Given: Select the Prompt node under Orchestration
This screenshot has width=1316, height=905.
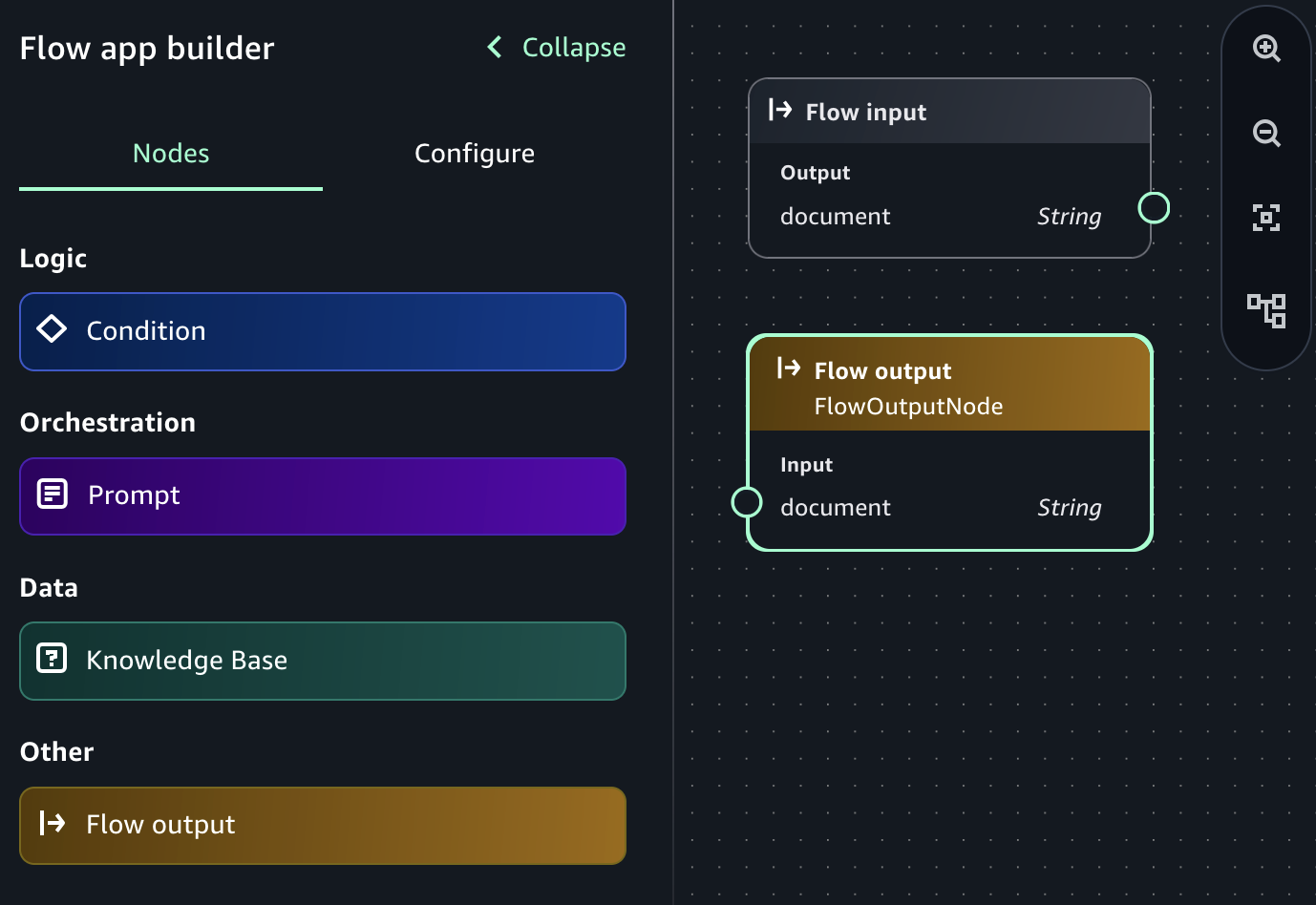Looking at the screenshot, I should pyautogui.click(x=322, y=495).
